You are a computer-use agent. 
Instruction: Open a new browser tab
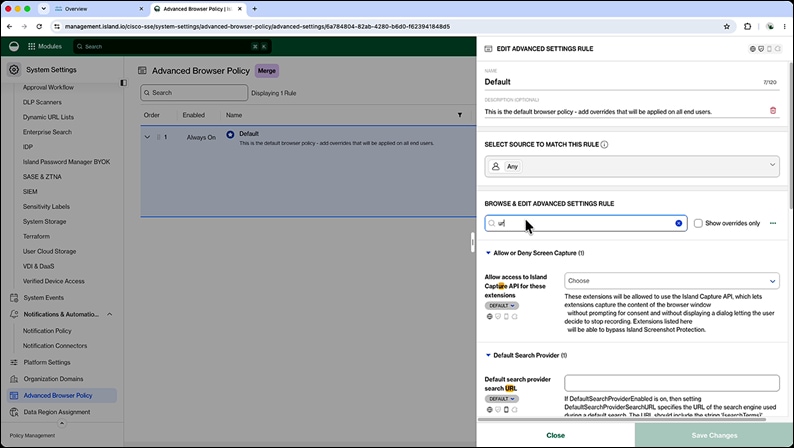coord(255,9)
